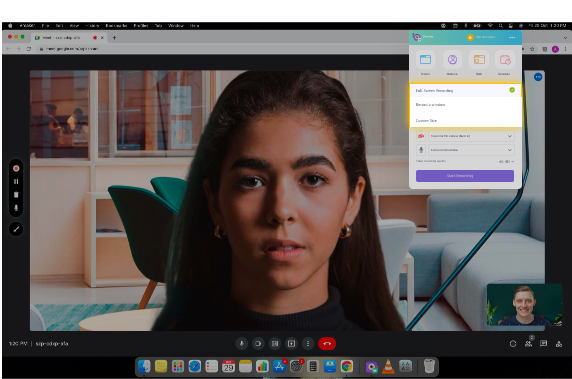Viewport: 572px width, 379px height.
Task: Select the Webcam recording mode icon
Action: (x=452, y=59)
